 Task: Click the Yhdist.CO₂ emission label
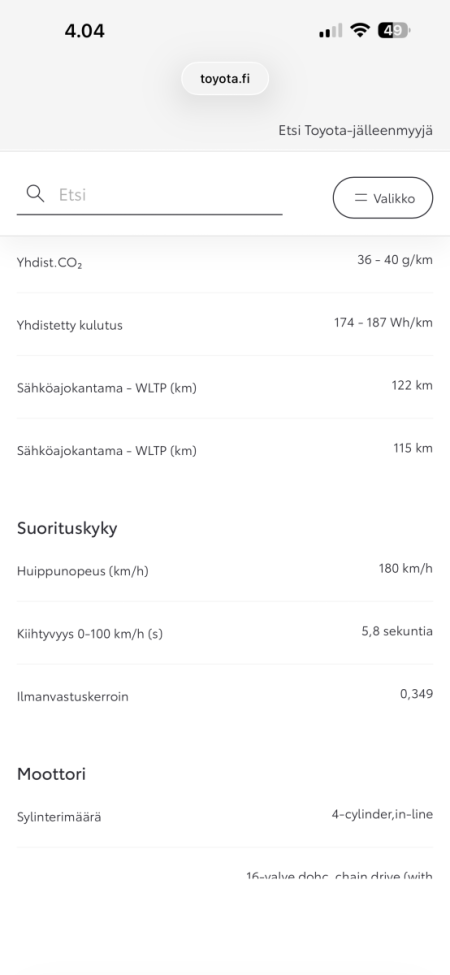pyautogui.click(x=50, y=263)
